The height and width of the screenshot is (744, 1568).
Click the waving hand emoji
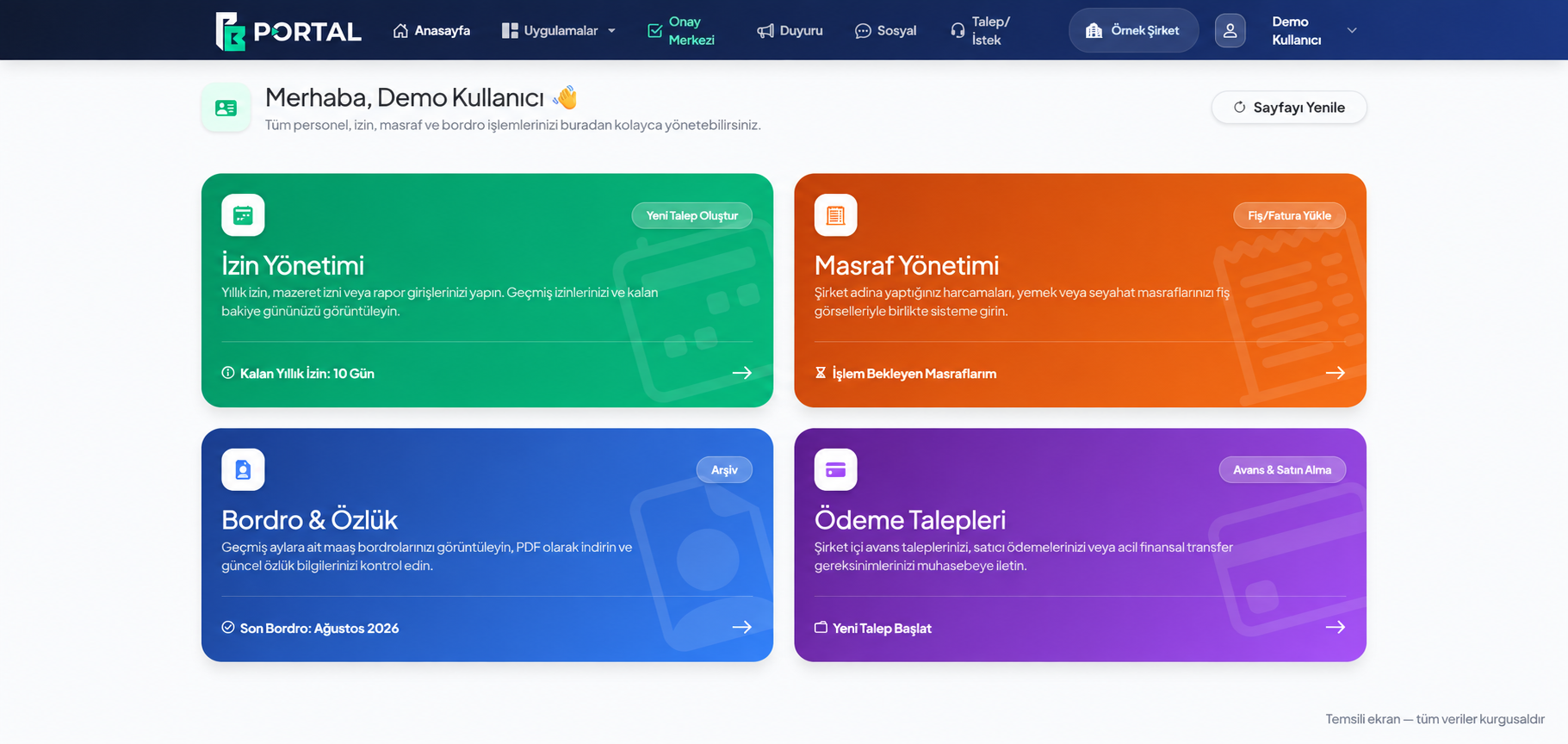tap(566, 97)
